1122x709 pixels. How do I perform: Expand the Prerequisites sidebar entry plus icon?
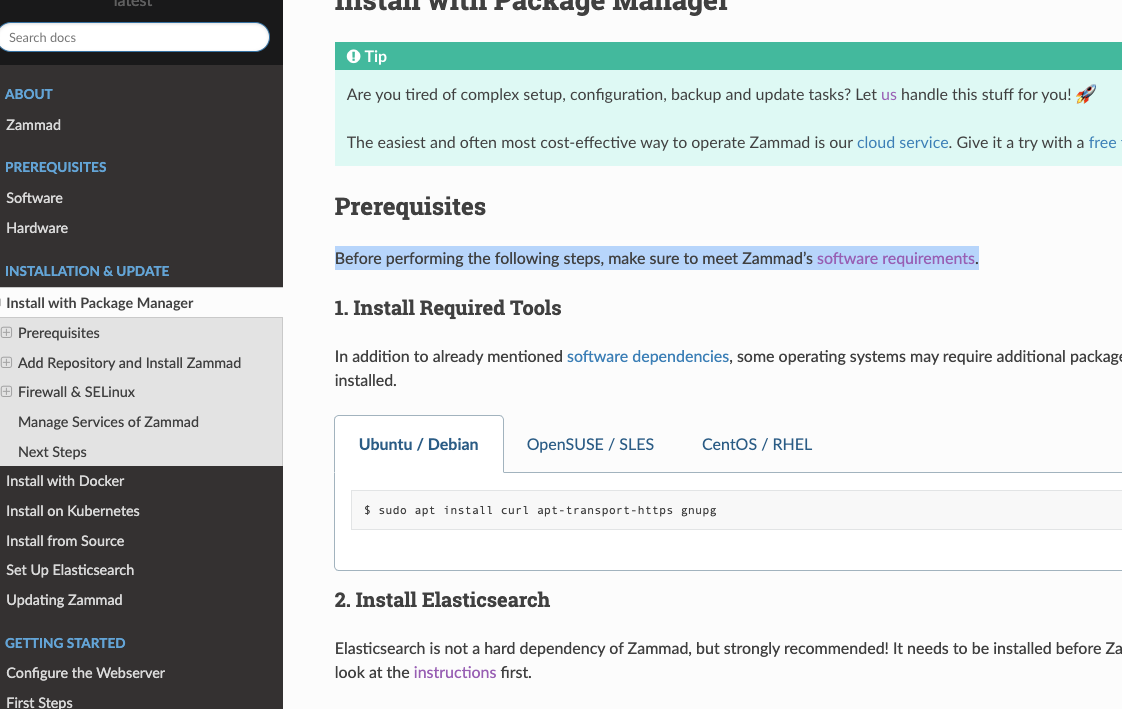6,333
